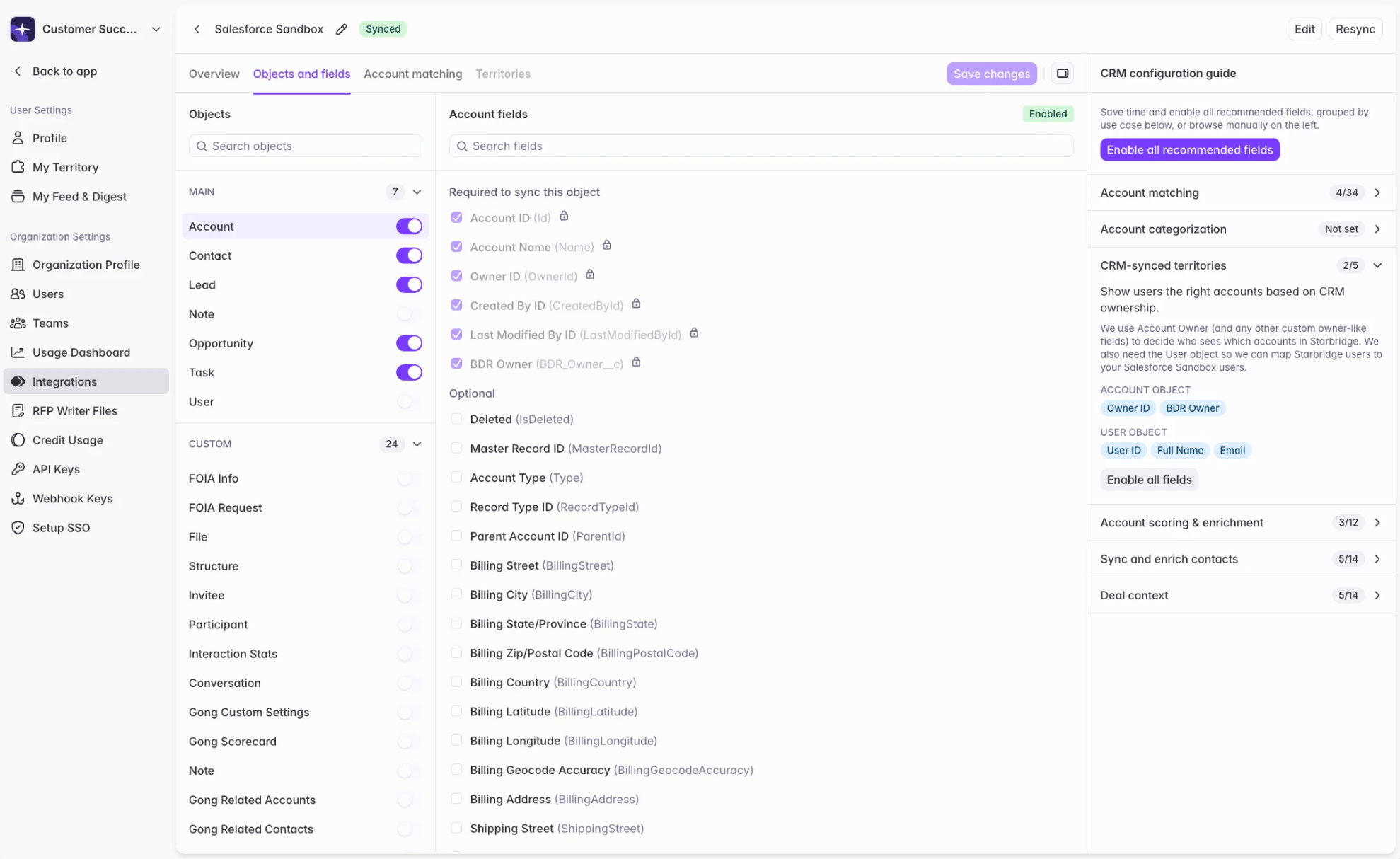
Task: Click the search icon in Search objects
Action: 202,146
